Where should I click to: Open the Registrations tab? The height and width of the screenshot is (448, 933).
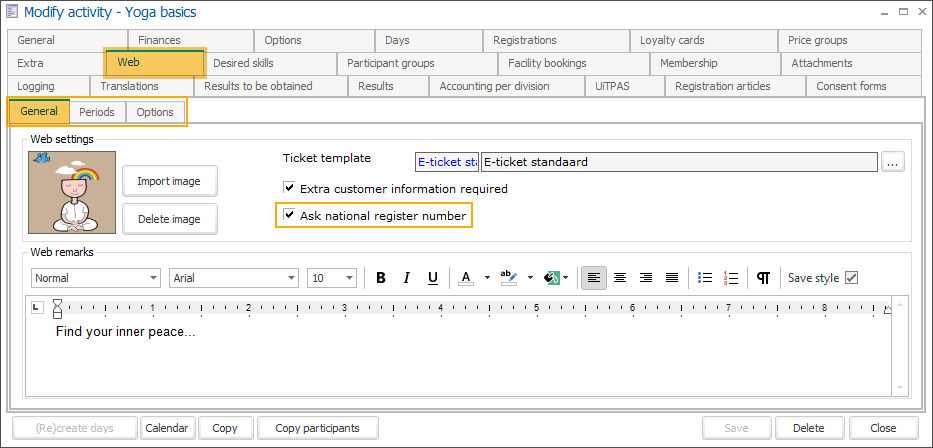tap(524, 40)
